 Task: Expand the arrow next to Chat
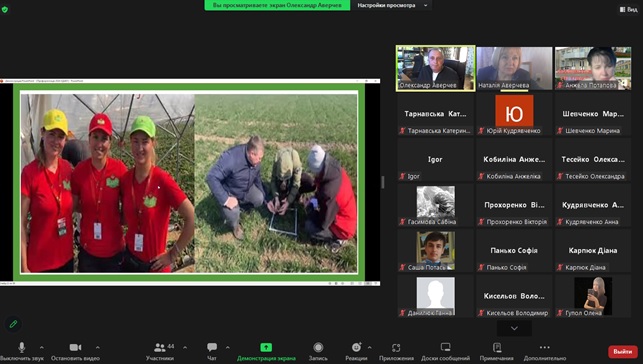[228, 348]
